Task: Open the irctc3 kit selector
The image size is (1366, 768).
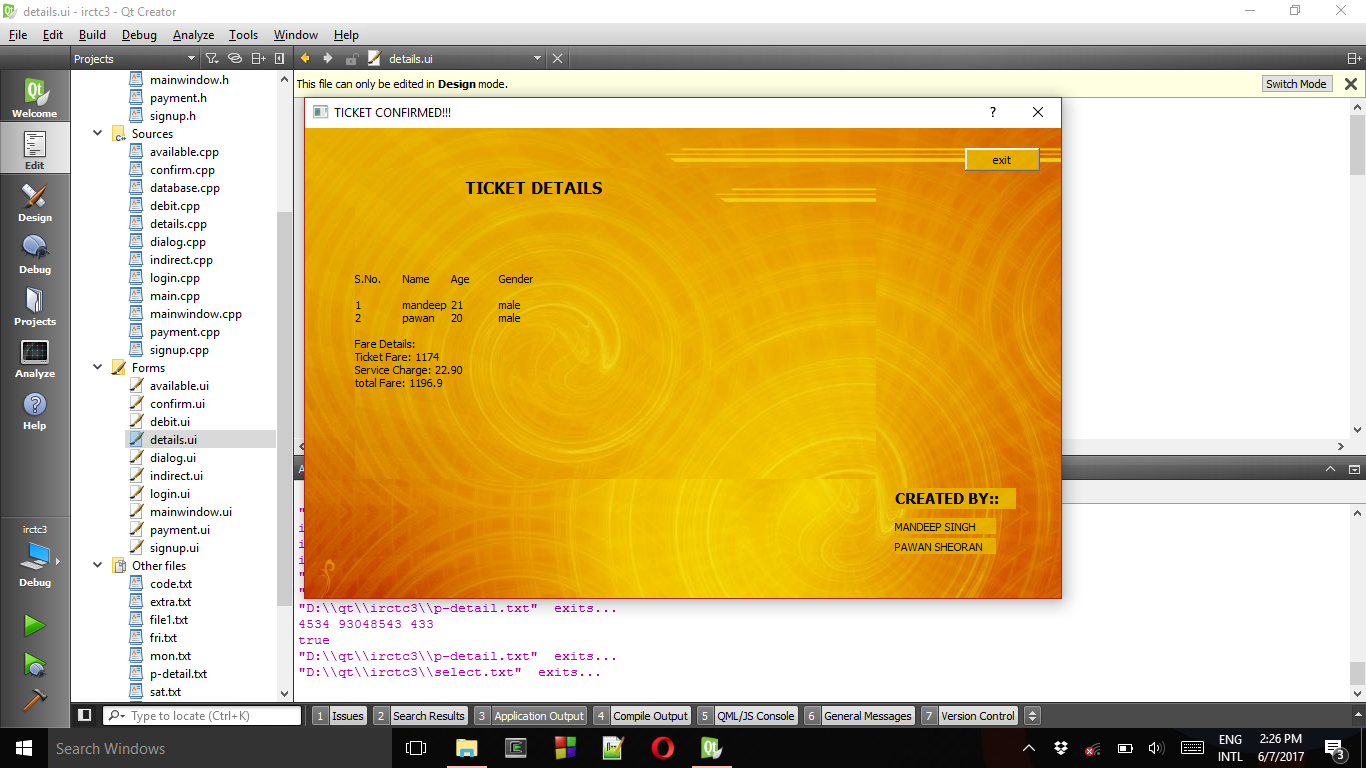Action: click(x=35, y=557)
